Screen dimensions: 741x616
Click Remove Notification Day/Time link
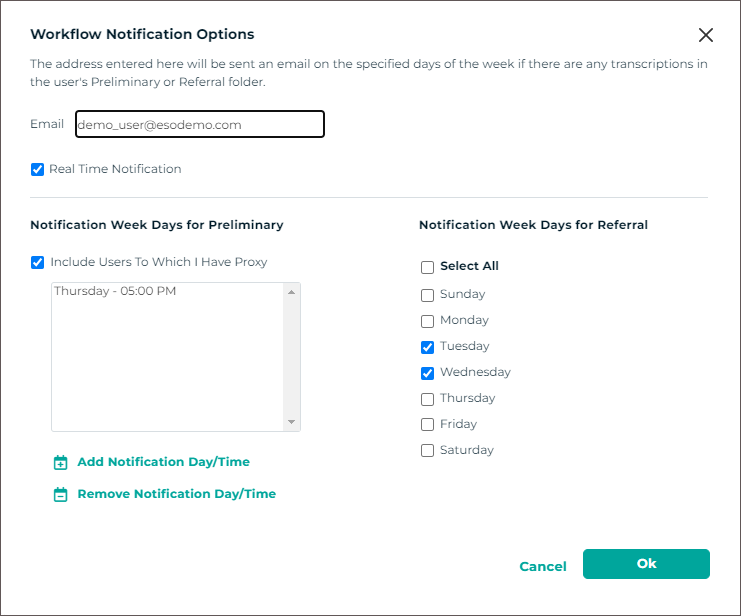click(x=176, y=494)
